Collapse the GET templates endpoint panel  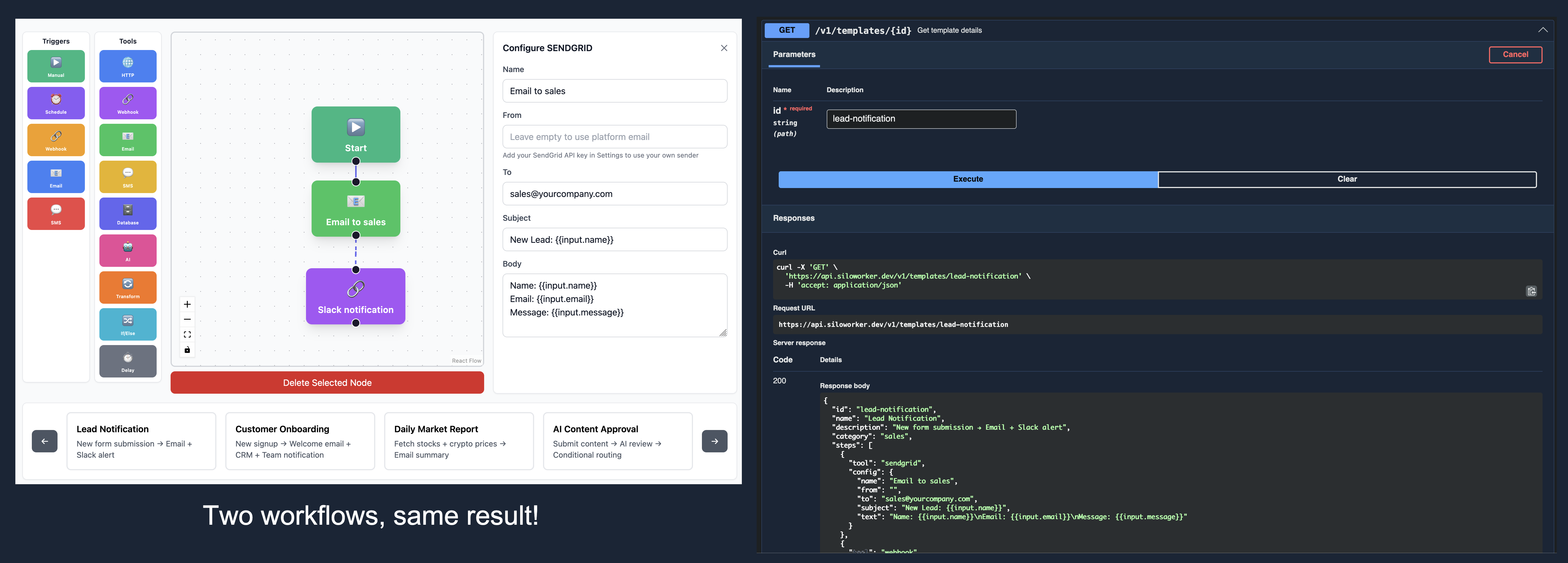(x=1543, y=29)
